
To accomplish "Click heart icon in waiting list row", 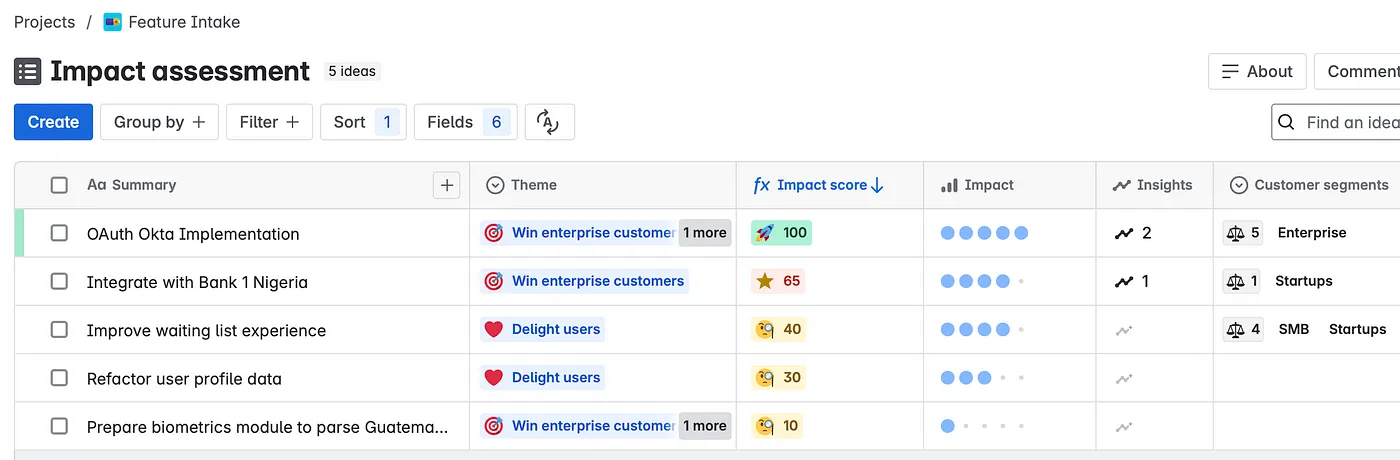I will click(x=493, y=329).
